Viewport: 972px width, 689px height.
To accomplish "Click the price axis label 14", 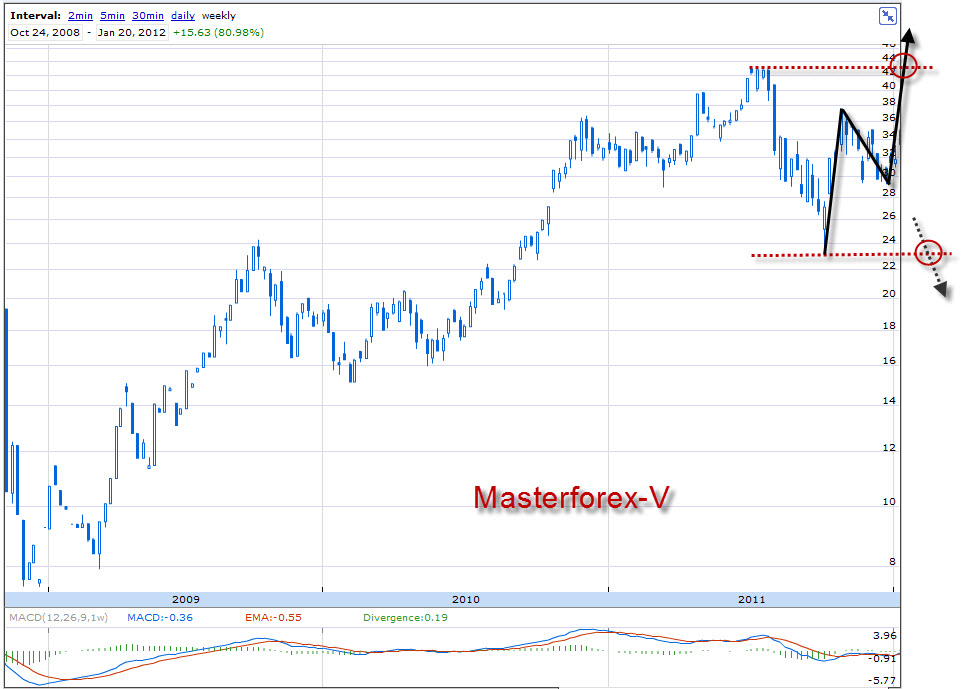I will tap(889, 401).
